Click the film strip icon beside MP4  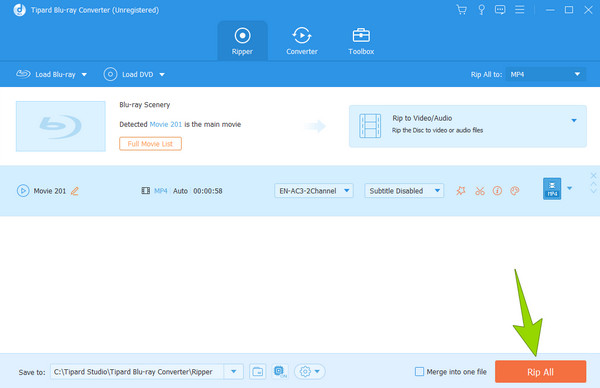tap(146, 191)
